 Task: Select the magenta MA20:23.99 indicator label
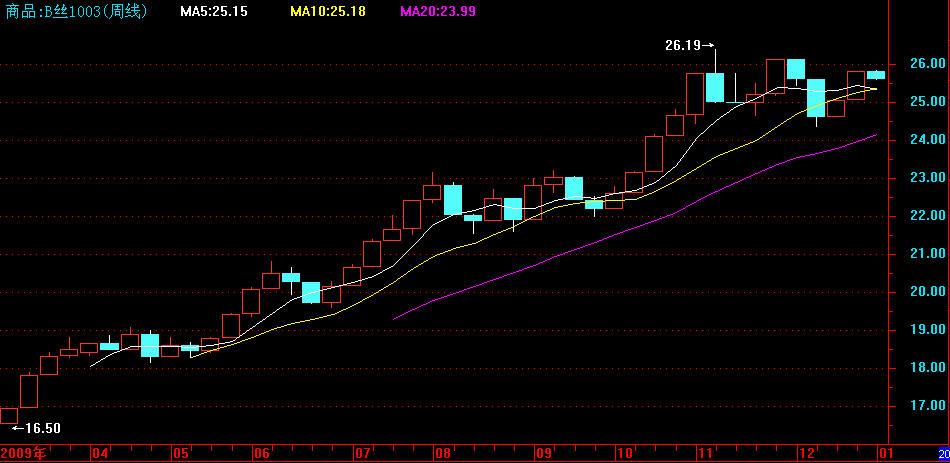(x=438, y=12)
